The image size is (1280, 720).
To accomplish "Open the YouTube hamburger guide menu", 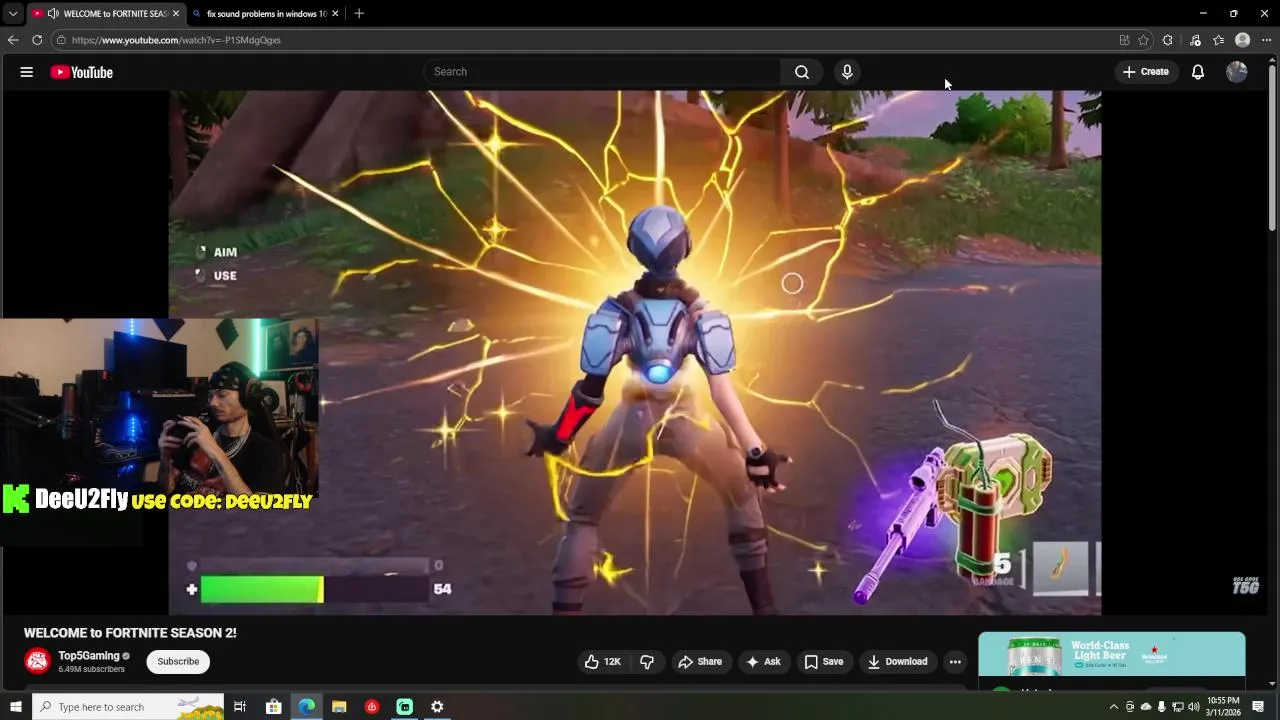I will tap(27, 72).
